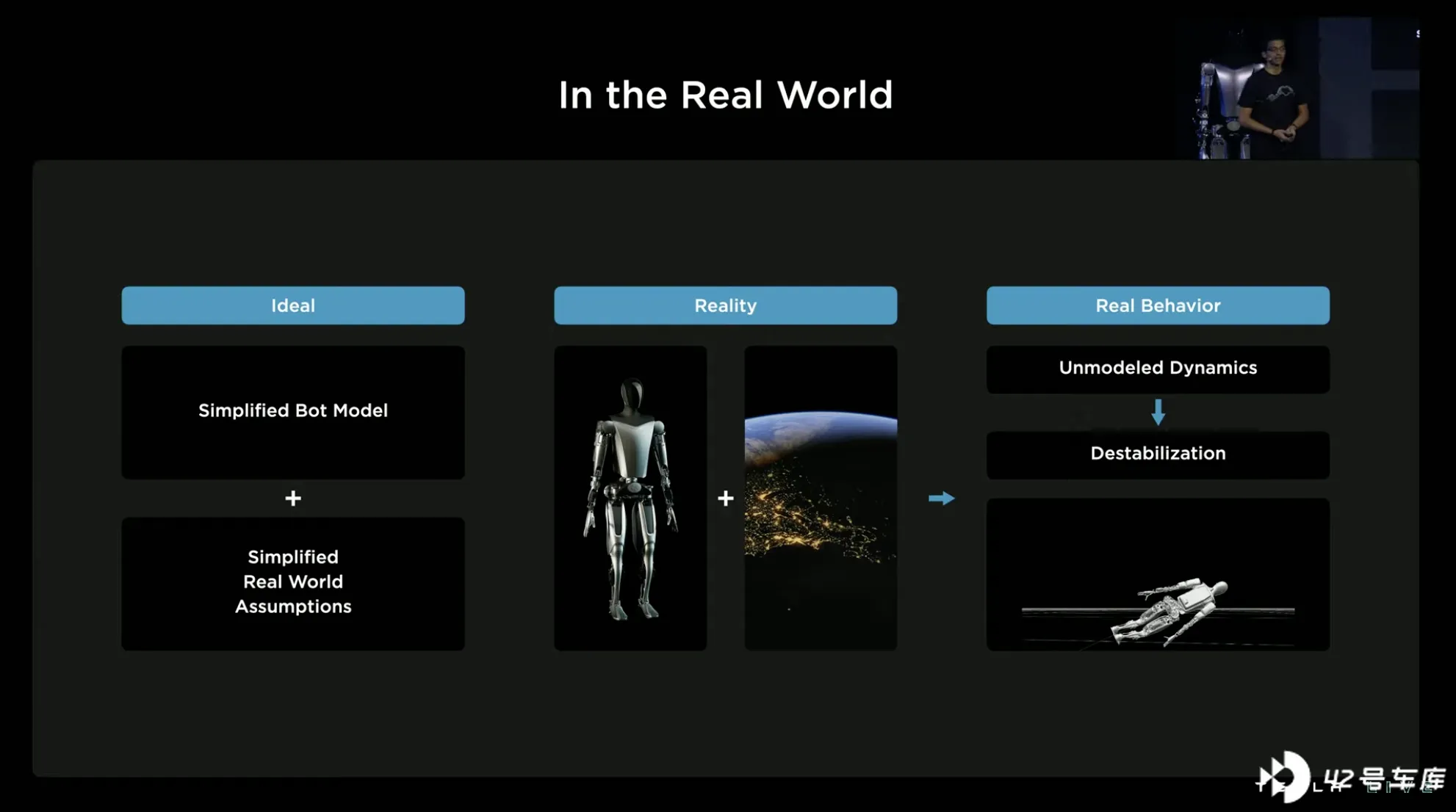Open the fallen robot simulation image
1456x812 pixels.
1158,574
